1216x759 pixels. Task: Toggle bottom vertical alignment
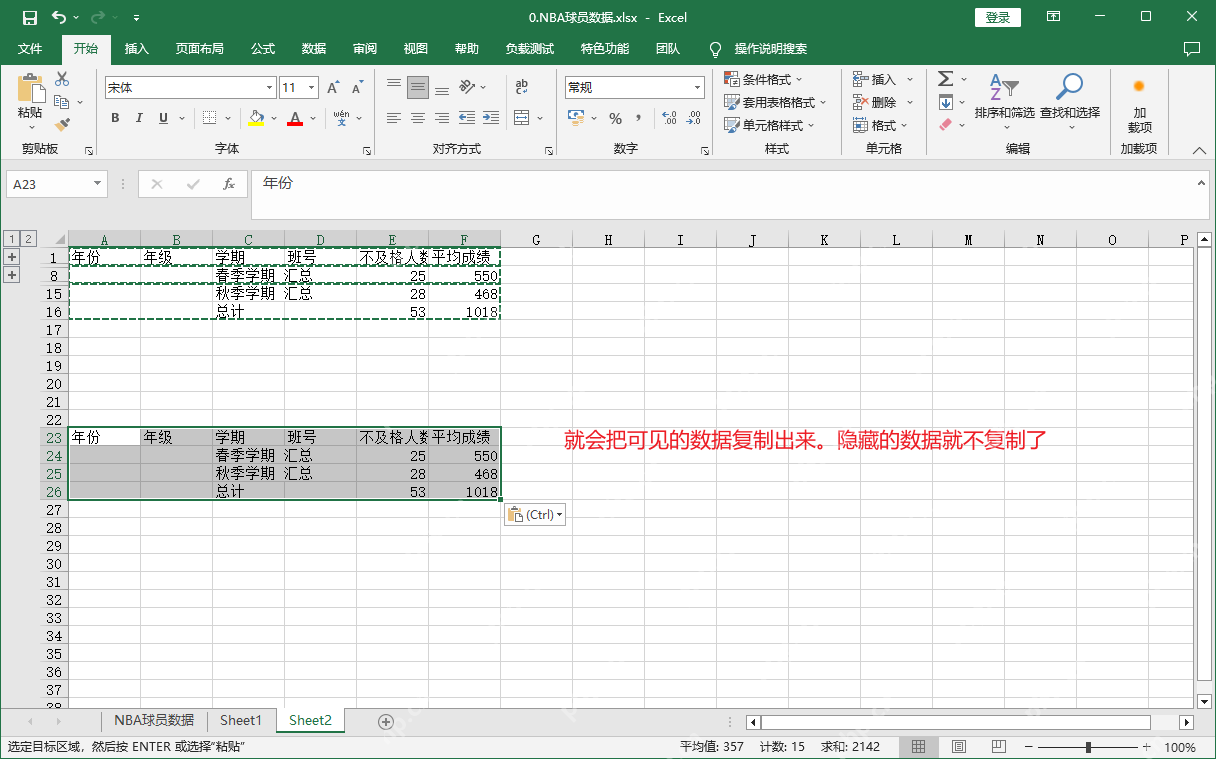point(442,87)
